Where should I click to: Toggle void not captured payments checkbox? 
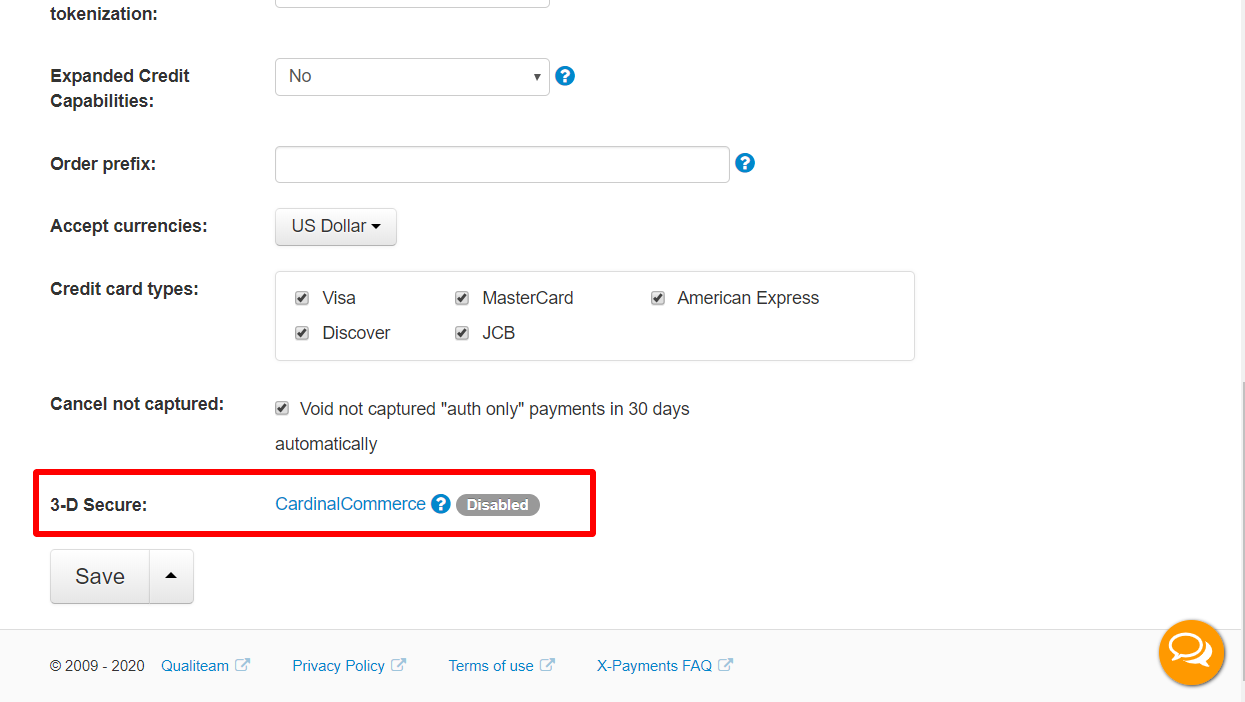tap(282, 409)
